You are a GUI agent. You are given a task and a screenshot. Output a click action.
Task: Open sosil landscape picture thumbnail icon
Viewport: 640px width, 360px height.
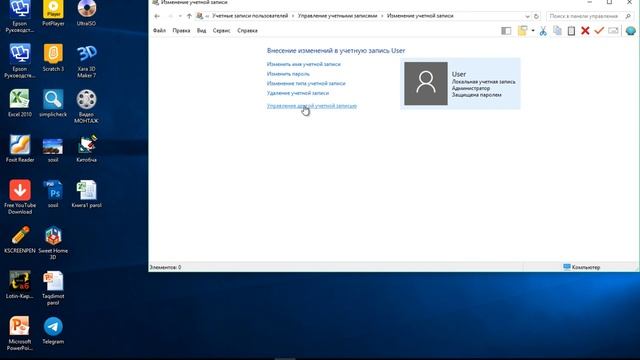point(53,148)
